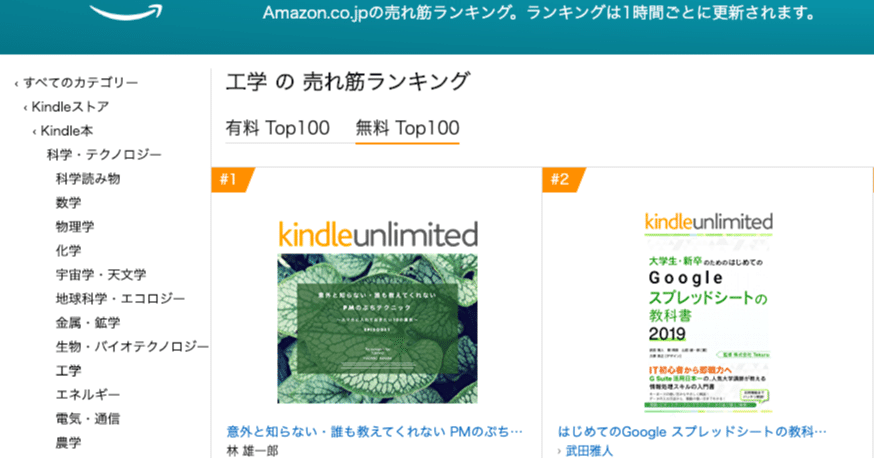Click はじめてのGoogle スプレッドシート title link
The height and width of the screenshot is (458, 875).
click(692, 432)
